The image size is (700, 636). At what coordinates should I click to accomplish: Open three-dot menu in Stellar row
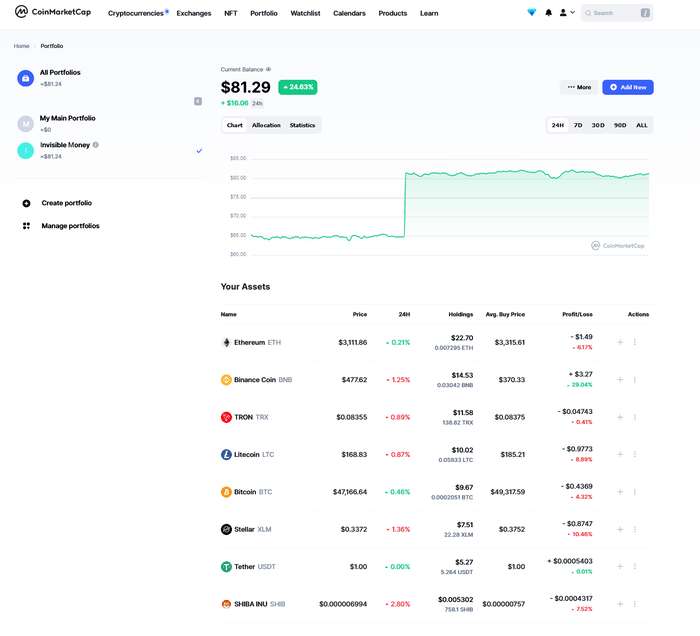coord(634,529)
